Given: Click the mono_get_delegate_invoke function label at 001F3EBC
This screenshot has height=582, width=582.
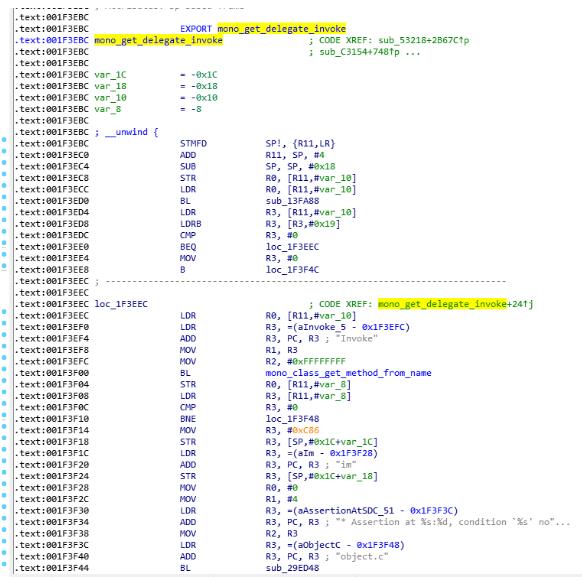Looking at the screenshot, I should [x=158, y=40].
